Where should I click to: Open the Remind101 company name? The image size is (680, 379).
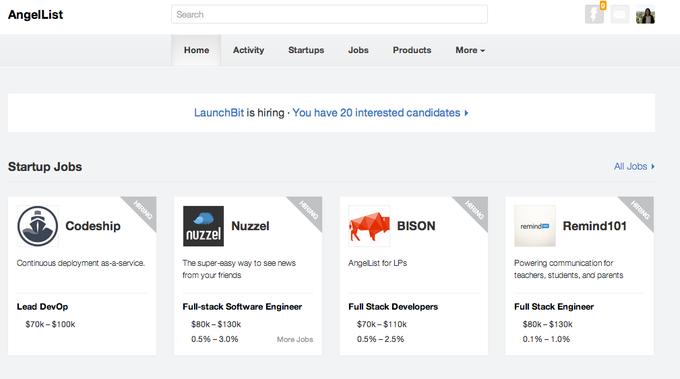tap(595, 226)
